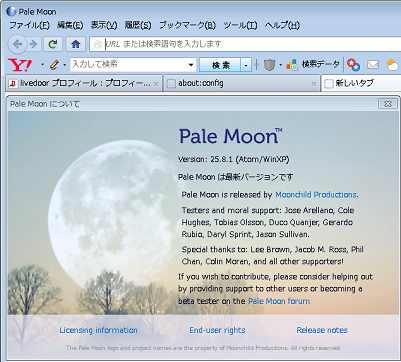
Task: Expand the Yahoo! logo dropdown arrow
Action: [42, 65]
